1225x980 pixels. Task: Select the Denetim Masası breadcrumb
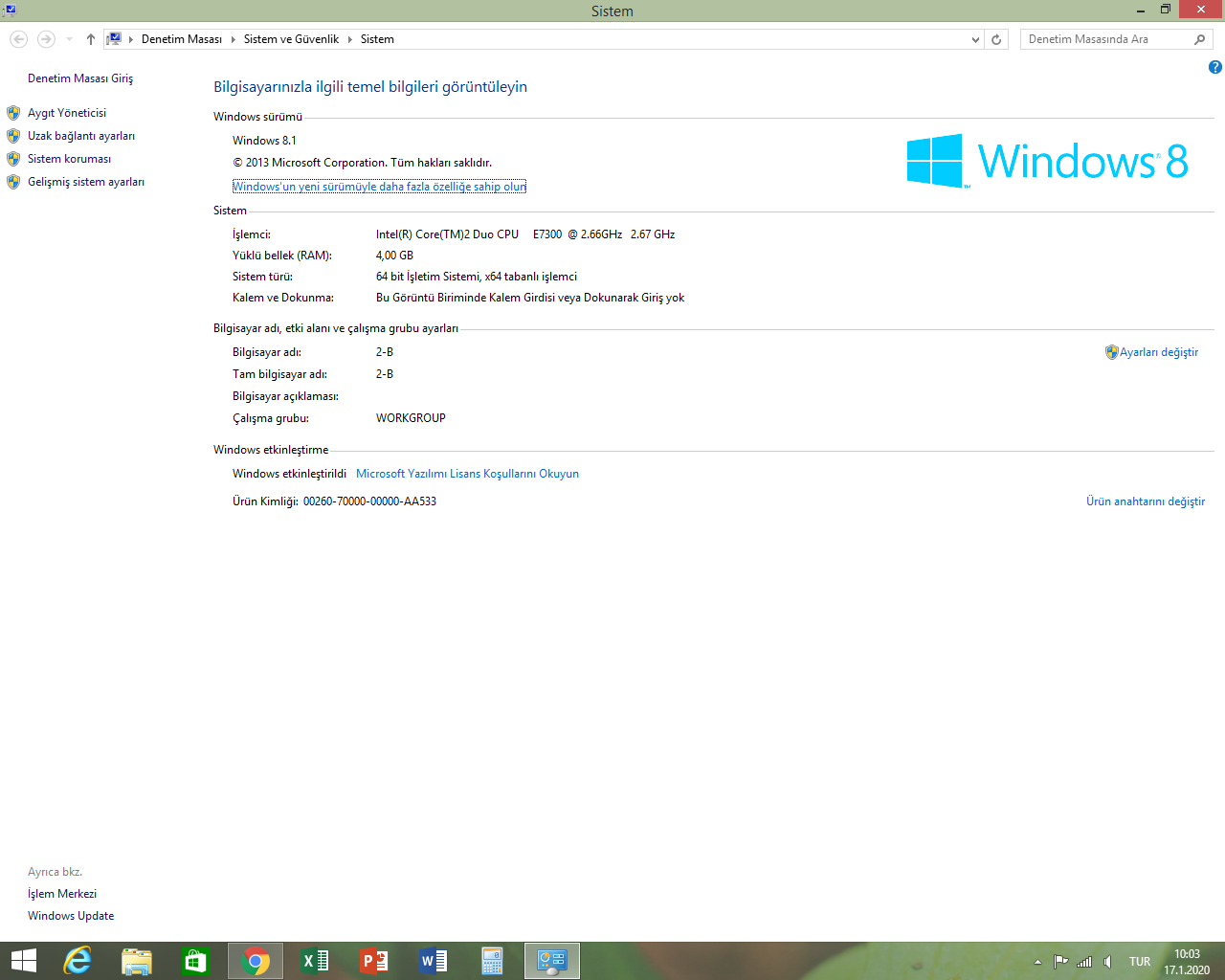pos(182,39)
